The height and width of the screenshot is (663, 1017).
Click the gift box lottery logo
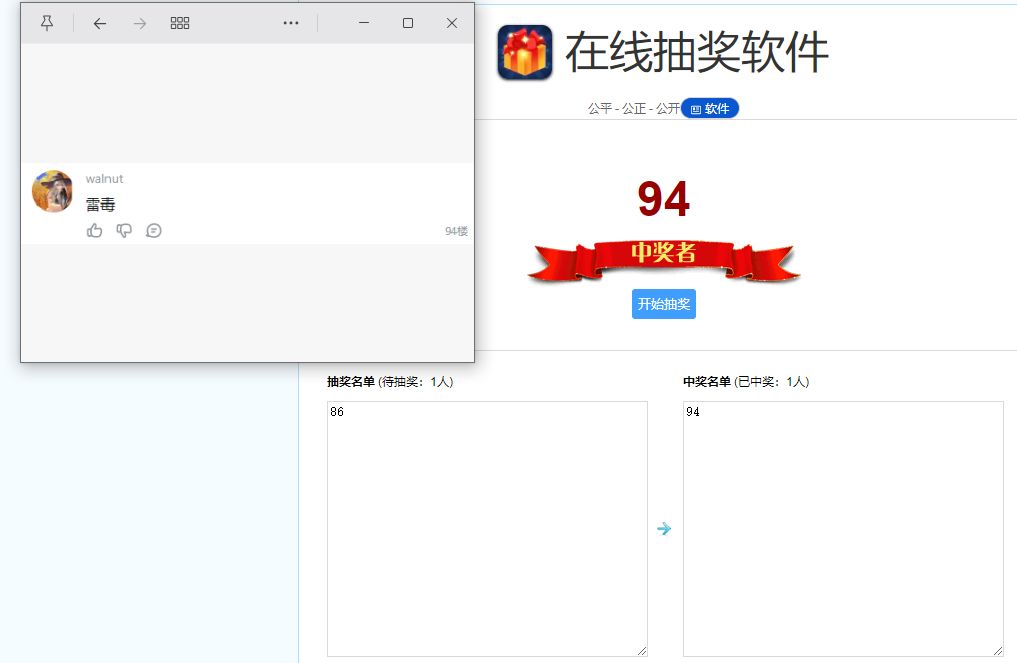click(x=525, y=52)
